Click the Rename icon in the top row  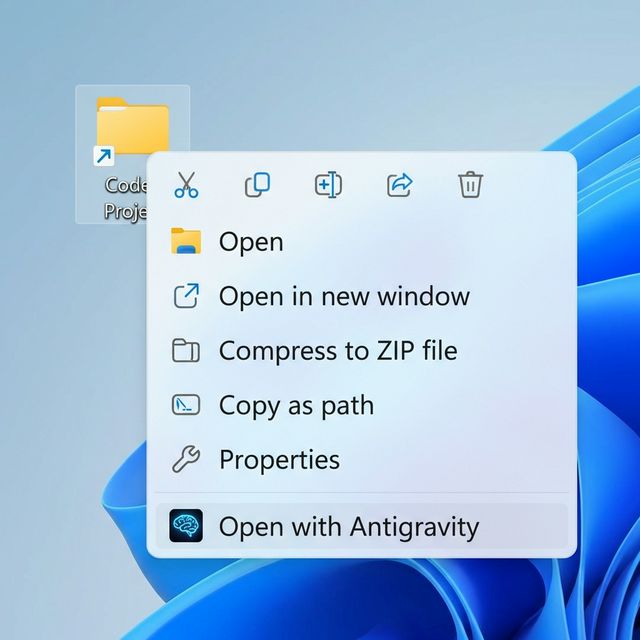pos(328,185)
